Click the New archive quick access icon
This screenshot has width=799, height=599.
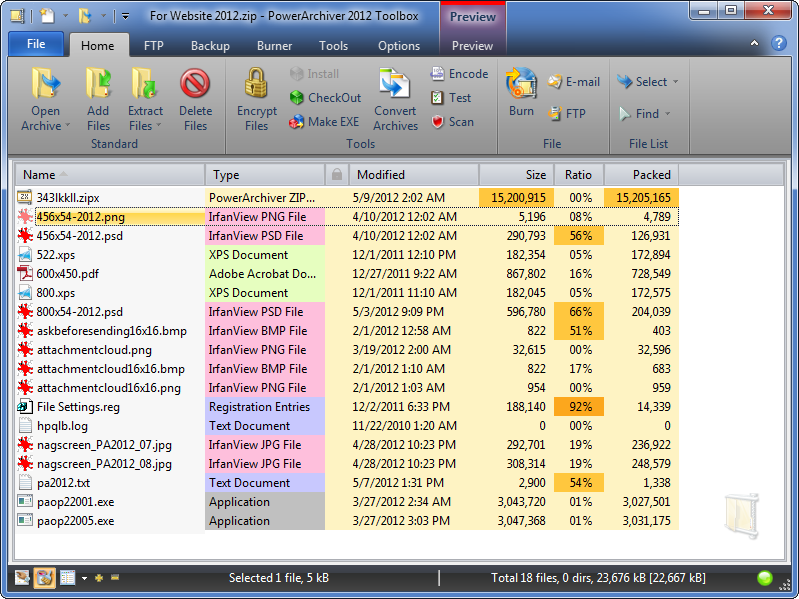tap(47, 16)
